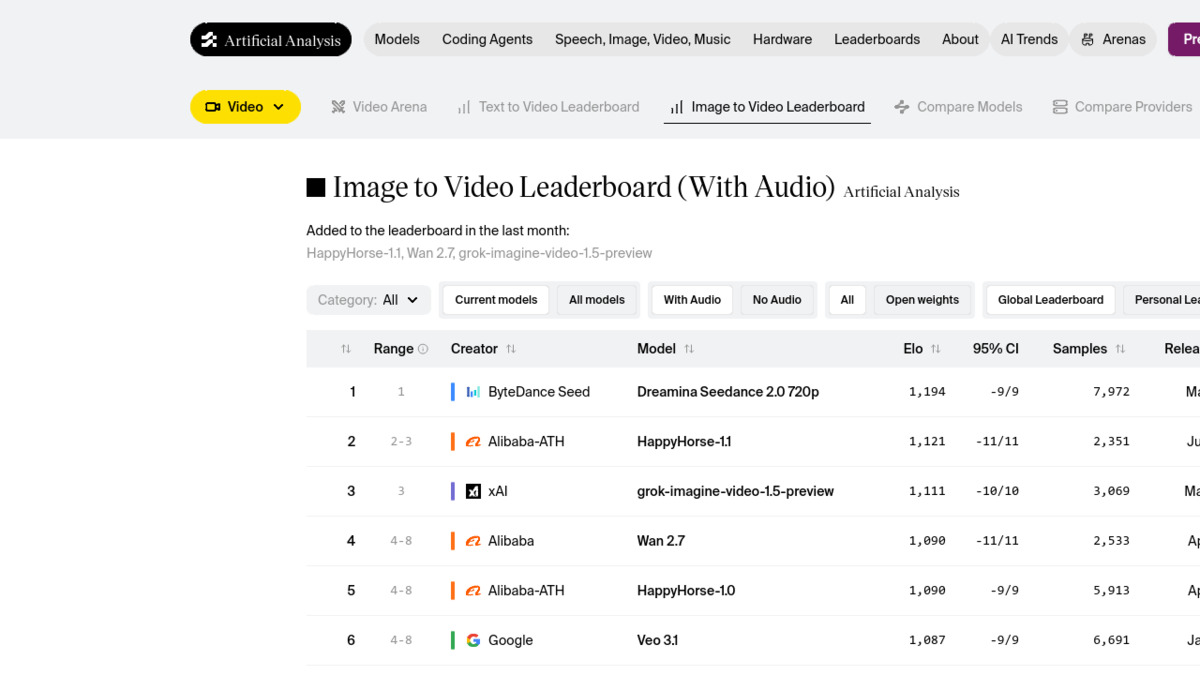Viewport: 1200px width, 675px height.
Task: Click the Alibaba logo in Wan 2.7 row
Action: click(474, 541)
